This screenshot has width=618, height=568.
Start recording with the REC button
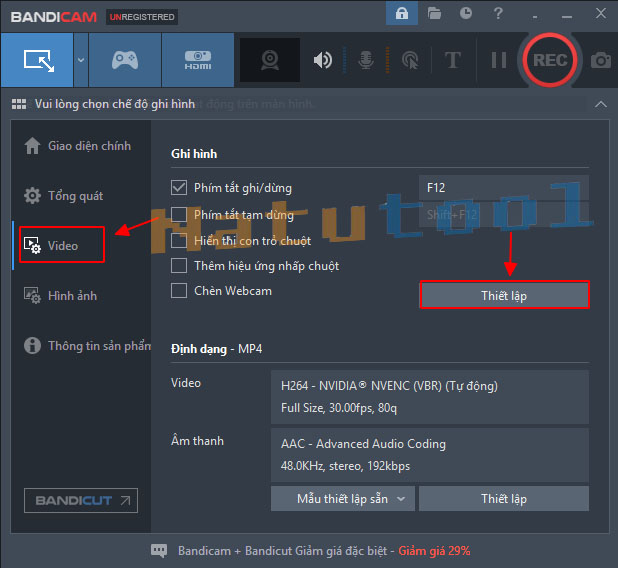pyautogui.click(x=550, y=60)
